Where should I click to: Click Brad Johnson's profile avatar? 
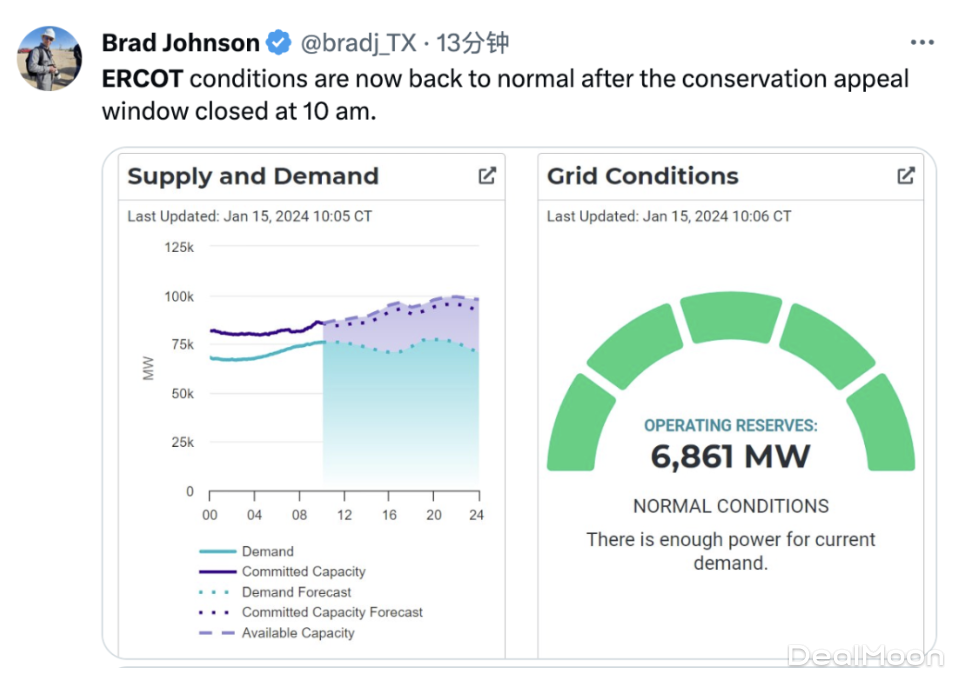tap(48, 59)
